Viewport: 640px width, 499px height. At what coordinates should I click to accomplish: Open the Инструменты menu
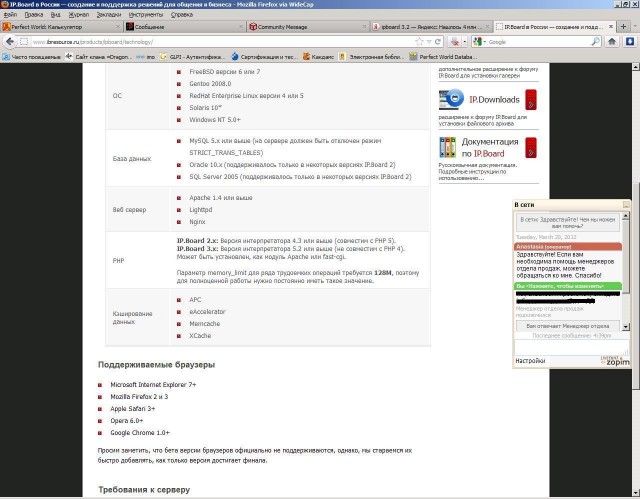click(x=146, y=15)
